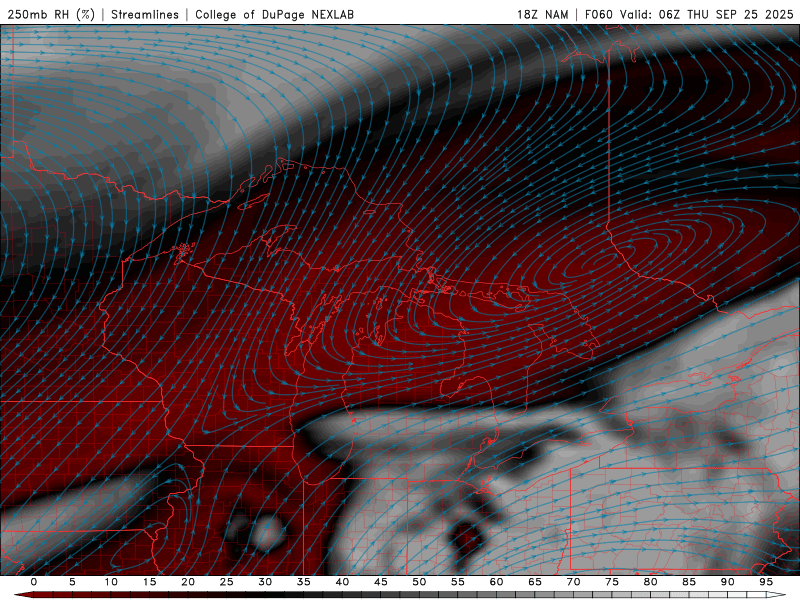Click the '18Z NAM' model label
This screenshot has height=600, width=800.
tap(543, 14)
